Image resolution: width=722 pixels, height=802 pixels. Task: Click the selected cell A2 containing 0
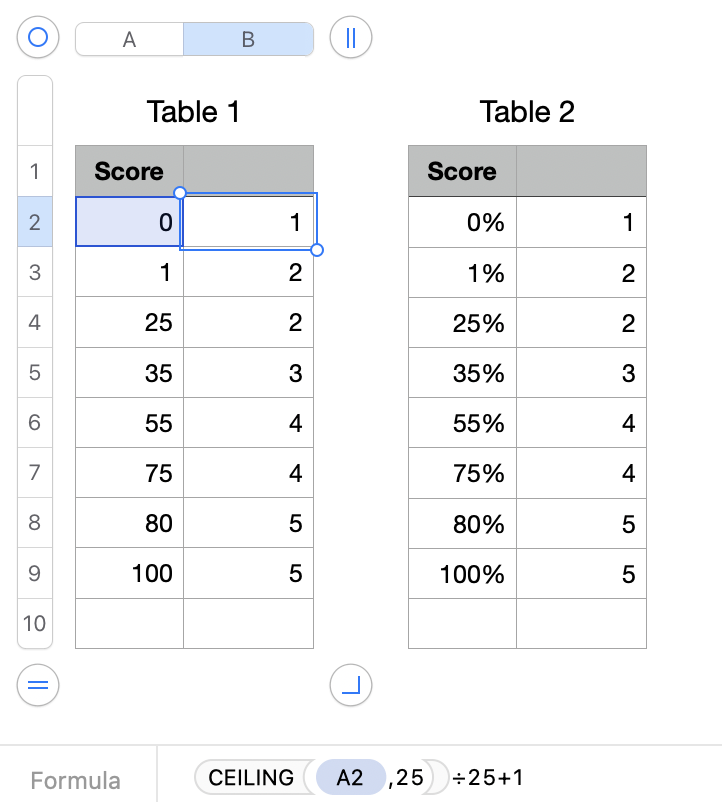129,222
